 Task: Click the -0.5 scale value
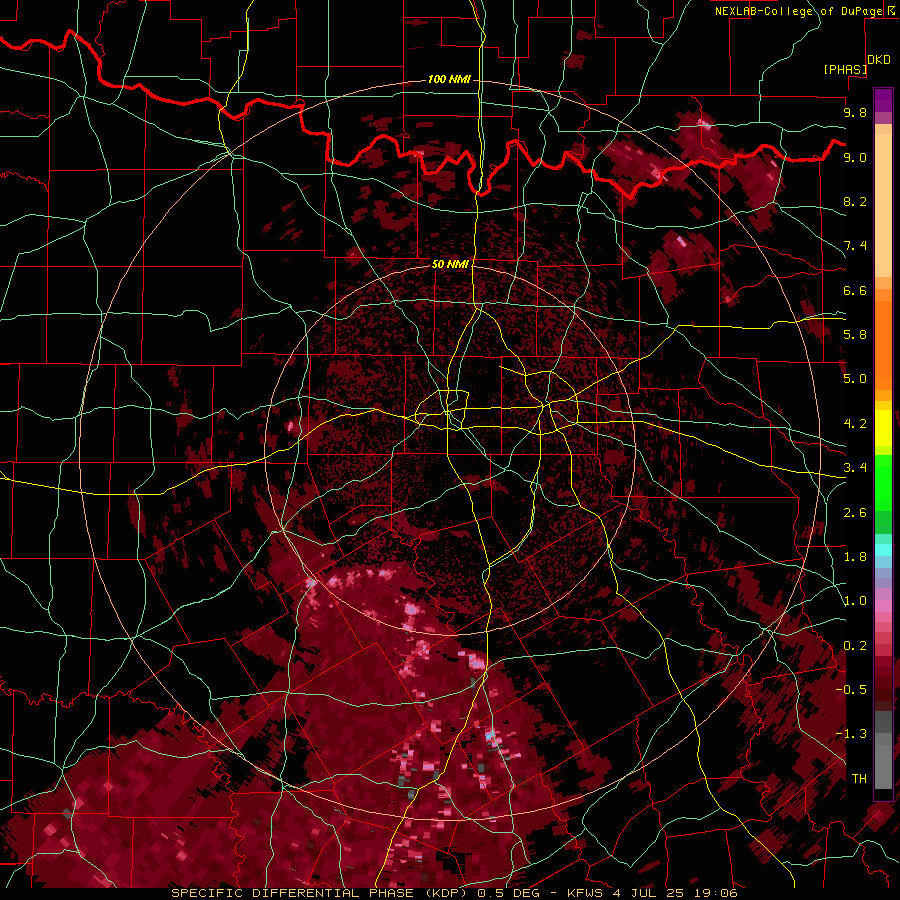[x=851, y=690]
